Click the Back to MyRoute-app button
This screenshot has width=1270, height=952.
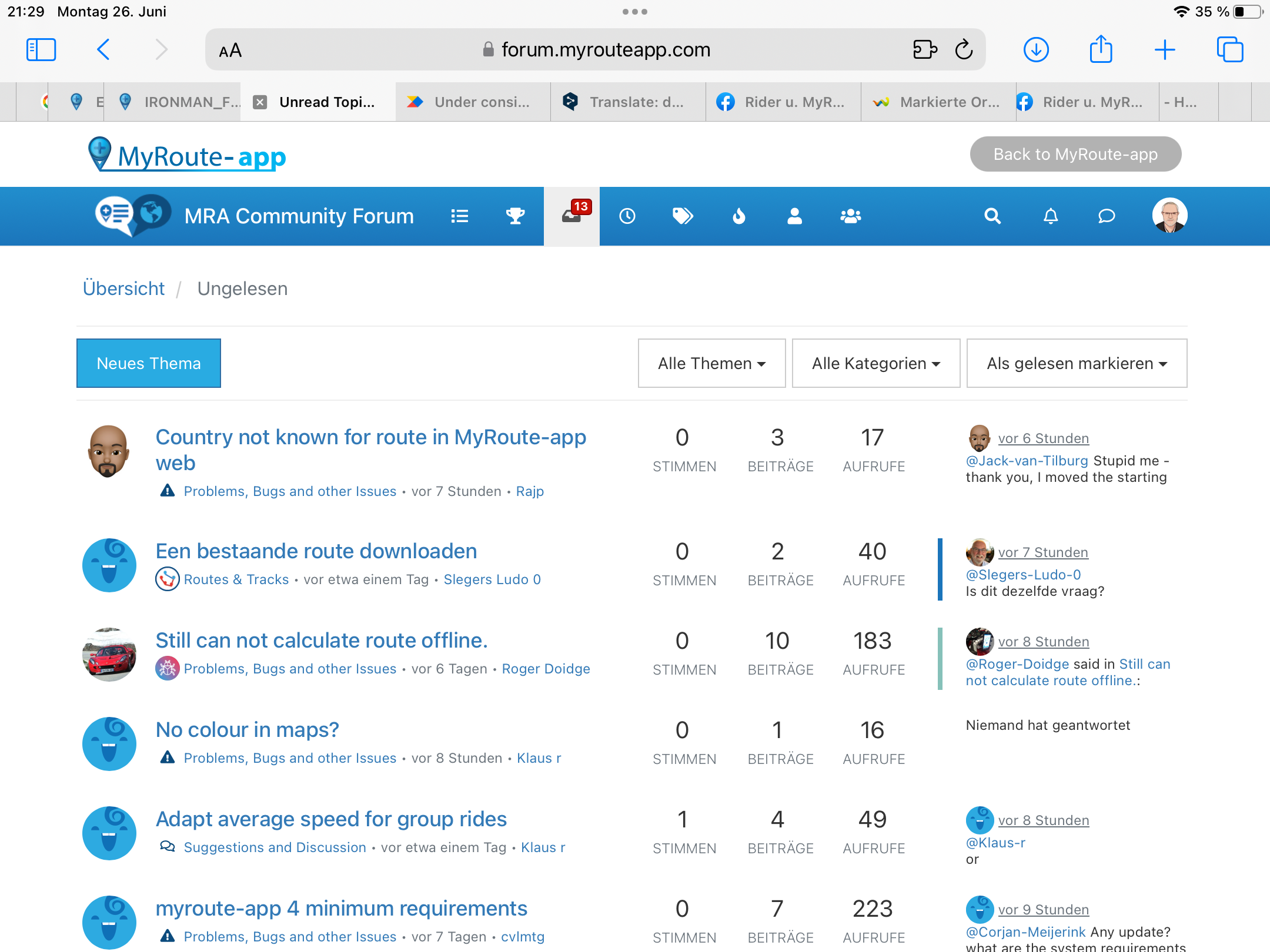pos(1075,154)
